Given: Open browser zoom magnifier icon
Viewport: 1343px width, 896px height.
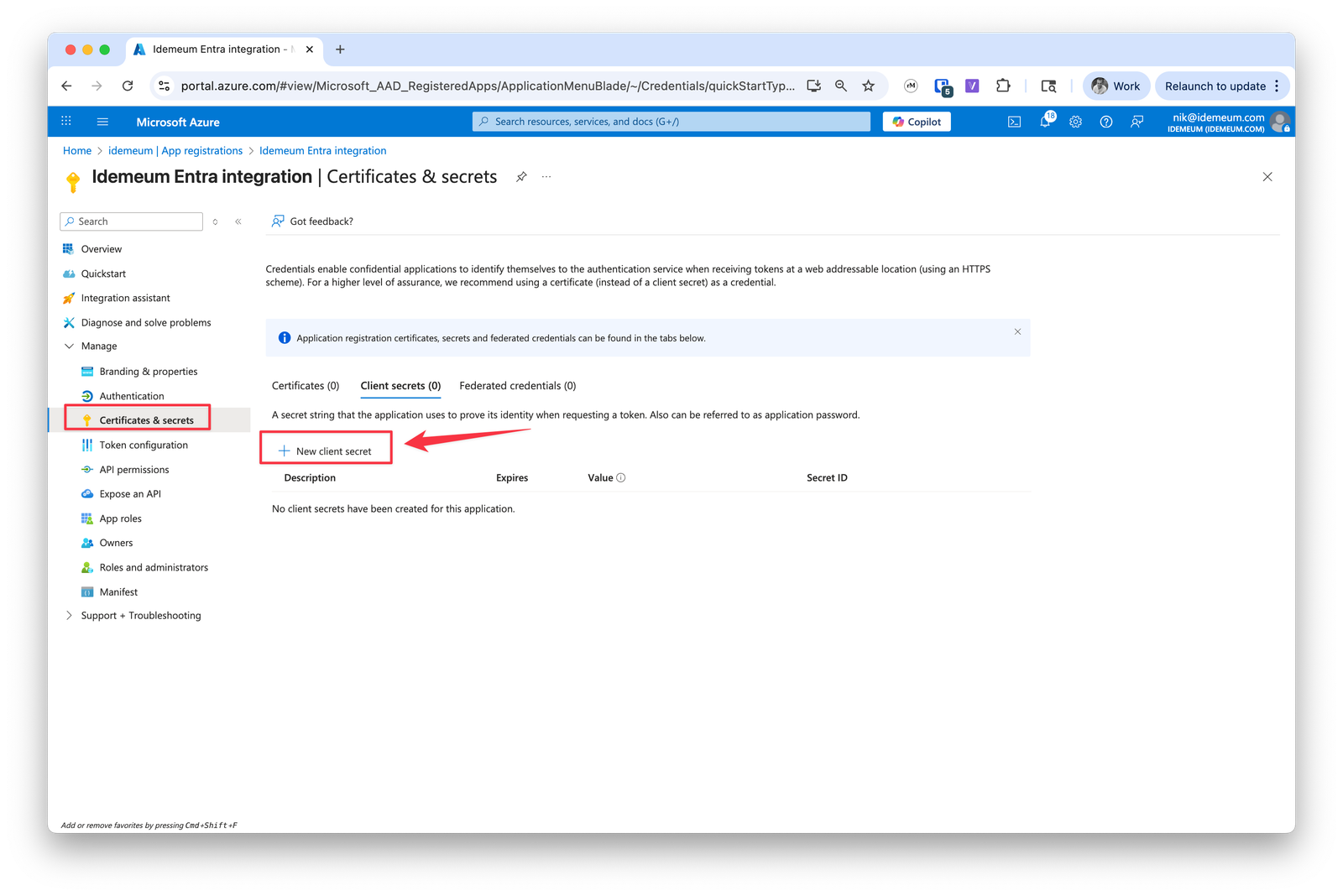Looking at the screenshot, I should [x=841, y=86].
